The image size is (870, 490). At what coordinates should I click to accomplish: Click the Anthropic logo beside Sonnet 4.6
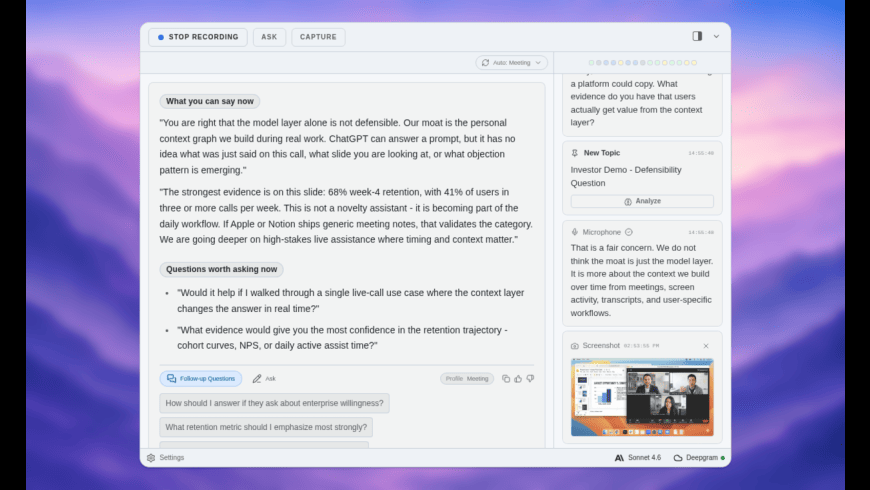619,458
